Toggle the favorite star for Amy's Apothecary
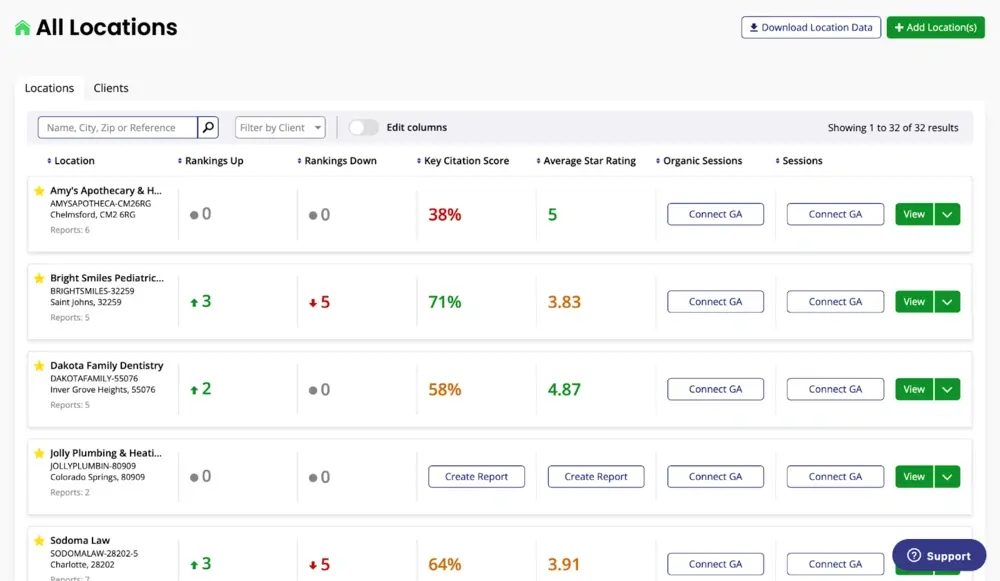The image size is (1000, 581). pos(41,190)
